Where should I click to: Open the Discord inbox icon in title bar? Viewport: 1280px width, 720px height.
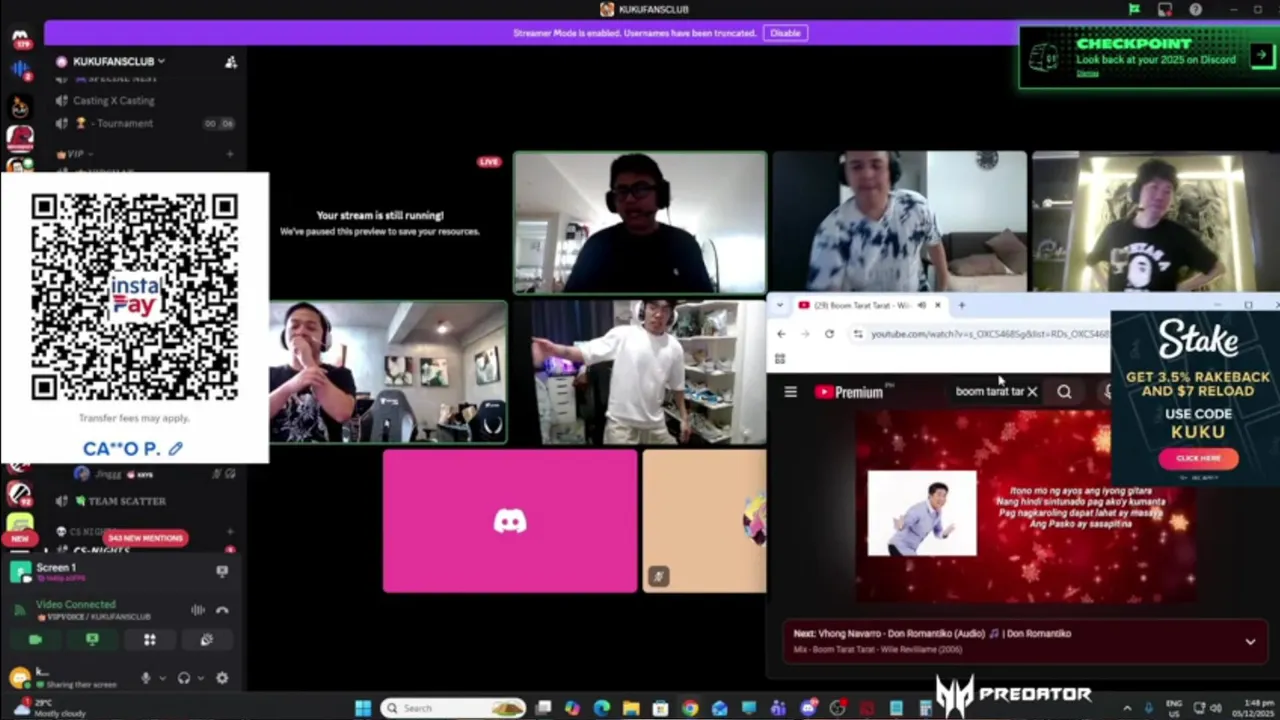(x=1165, y=9)
